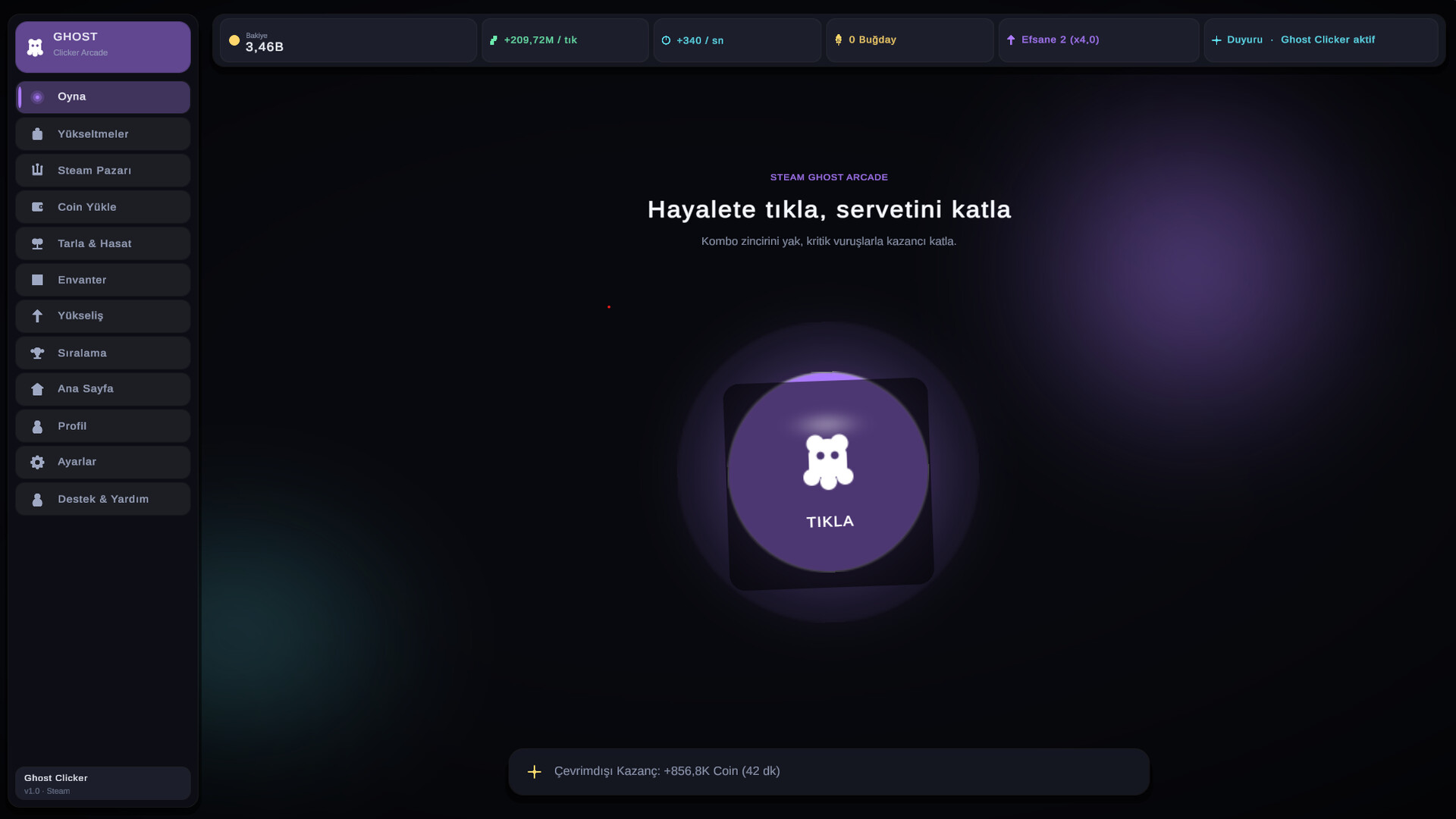The width and height of the screenshot is (1456, 819).
Task: Click the plus icon beside Duyuru
Action: (1216, 40)
